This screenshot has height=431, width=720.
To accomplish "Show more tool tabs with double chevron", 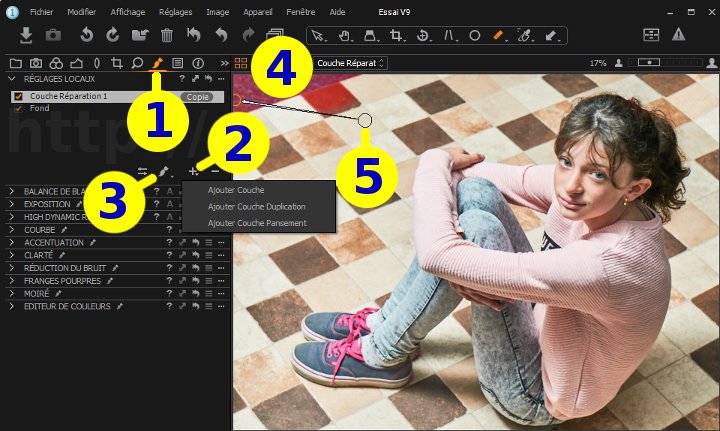I will click(224, 63).
